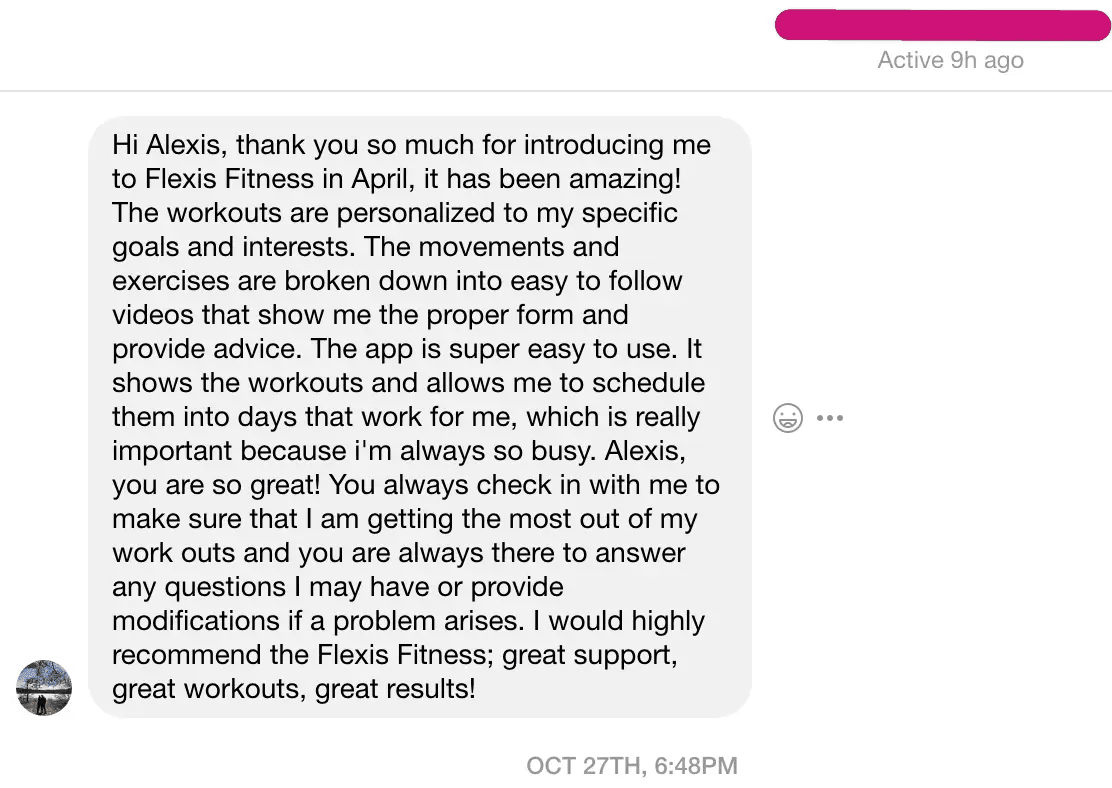Click the line beginning 'videos that show me'
This screenshot has height=788, width=1112.
[x=369, y=315]
